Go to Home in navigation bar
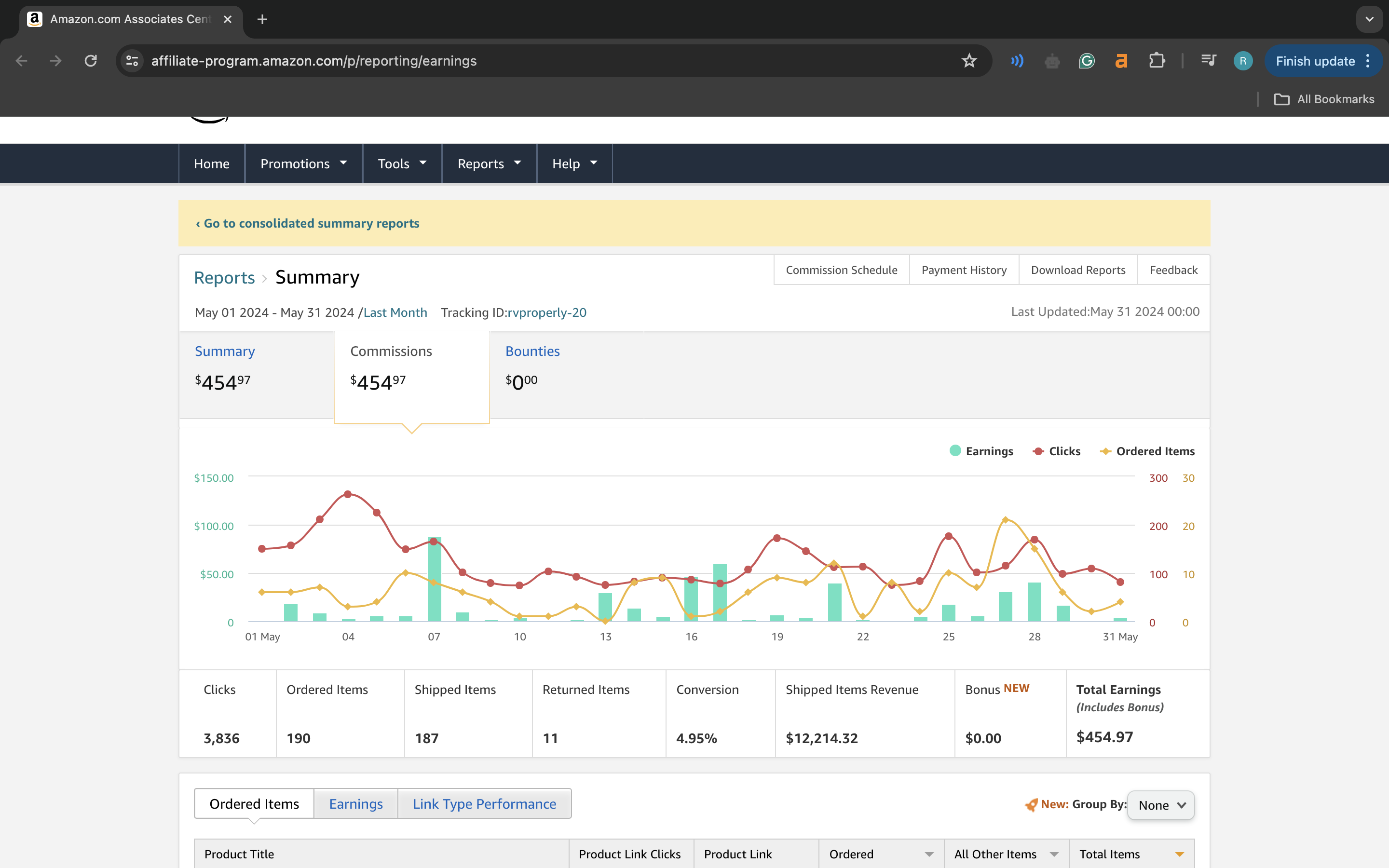The image size is (1389, 868). click(212, 163)
